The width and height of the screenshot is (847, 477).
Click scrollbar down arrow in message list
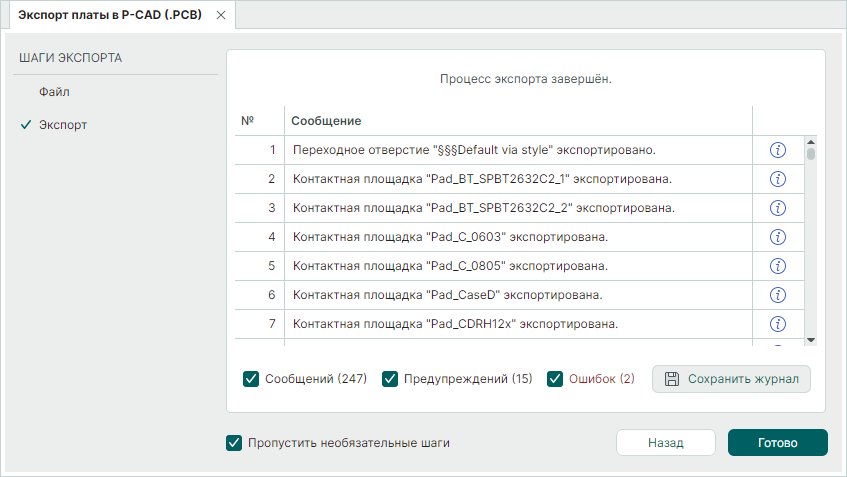click(x=811, y=340)
